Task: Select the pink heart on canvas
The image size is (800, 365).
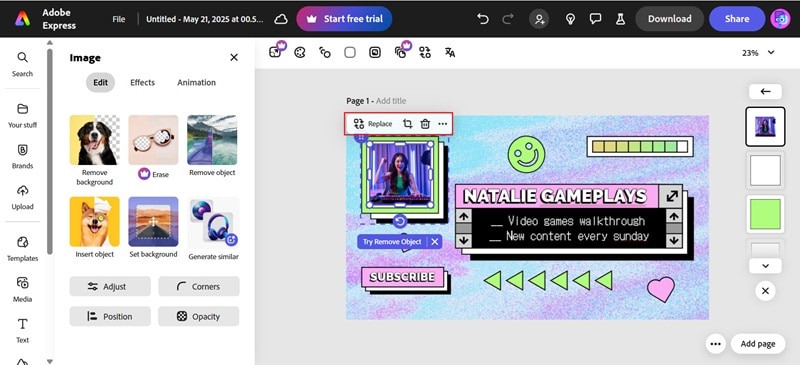Action: click(x=661, y=289)
